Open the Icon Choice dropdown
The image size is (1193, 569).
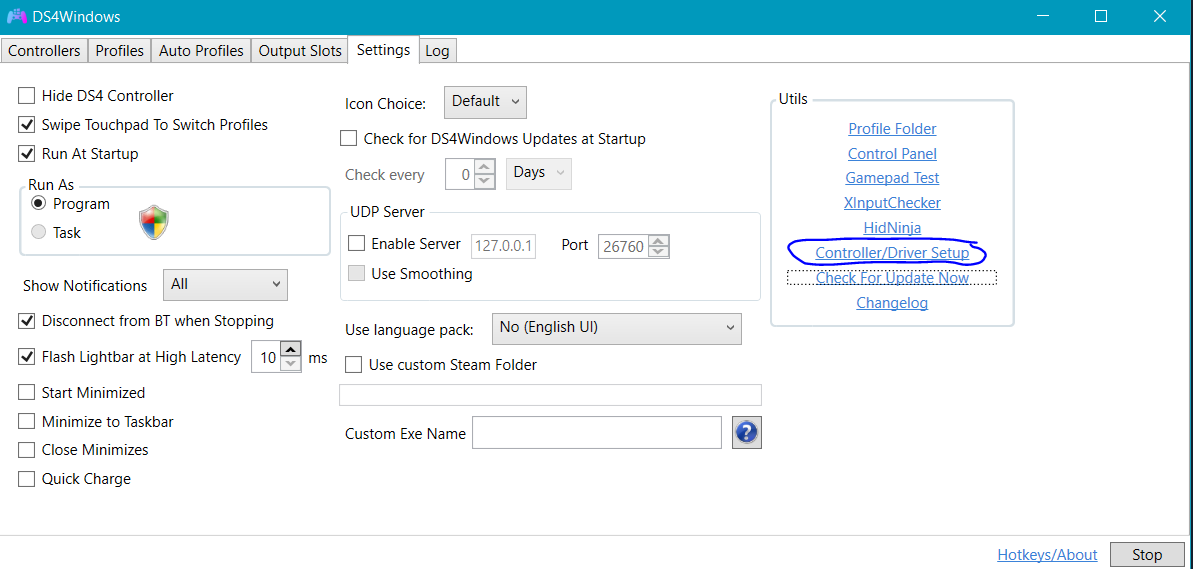(485, 102)
